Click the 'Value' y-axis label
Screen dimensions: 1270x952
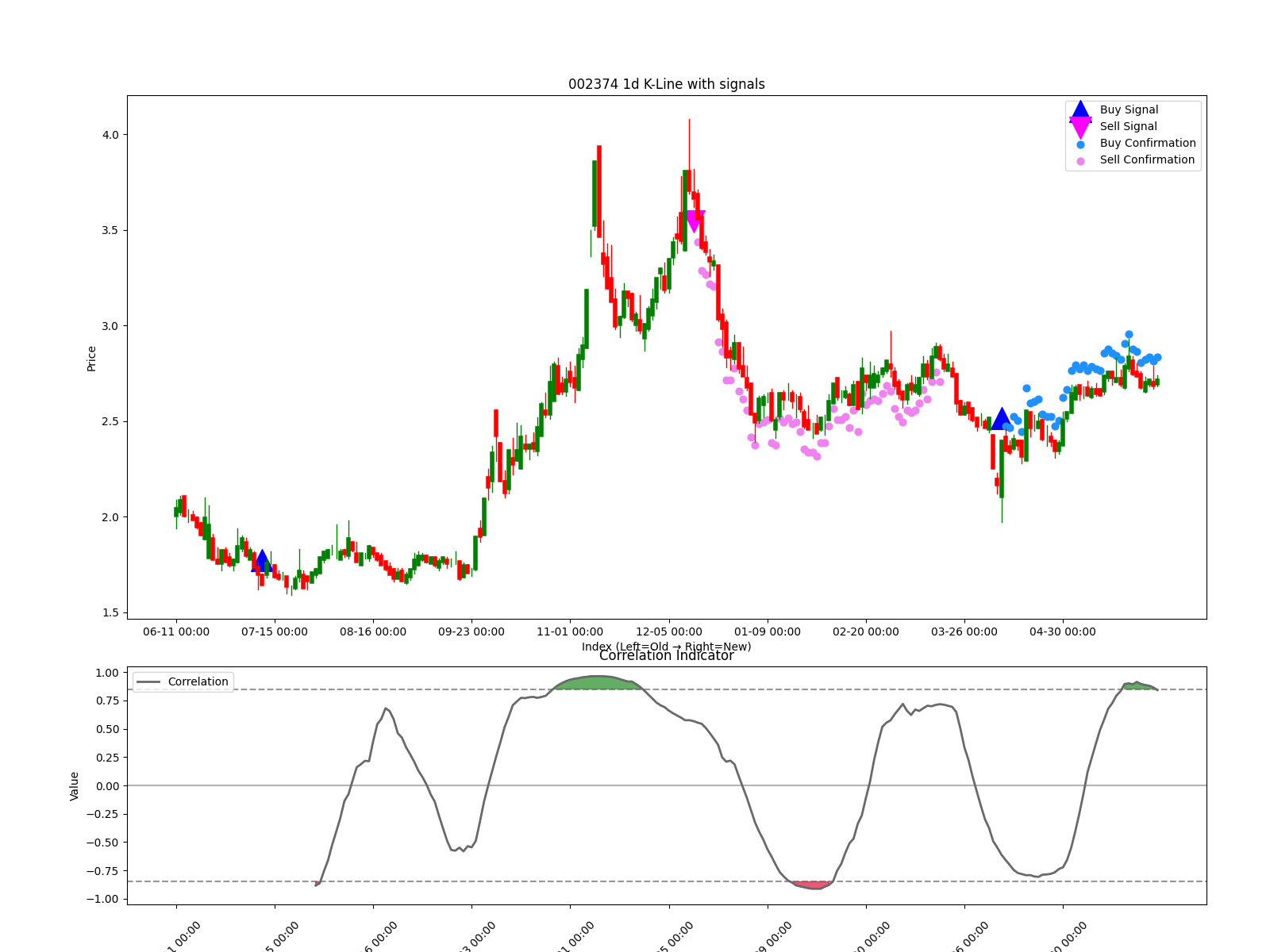point(75,786)
